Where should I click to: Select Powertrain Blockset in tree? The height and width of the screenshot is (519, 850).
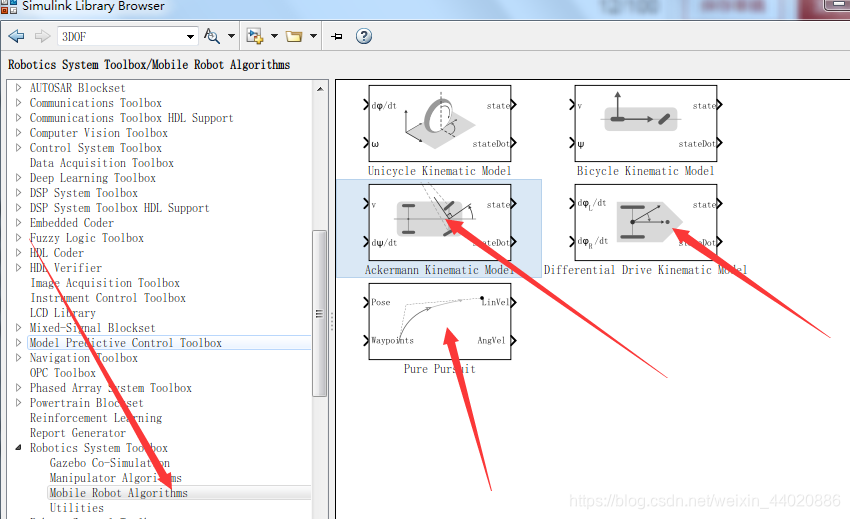pos(86,402)
